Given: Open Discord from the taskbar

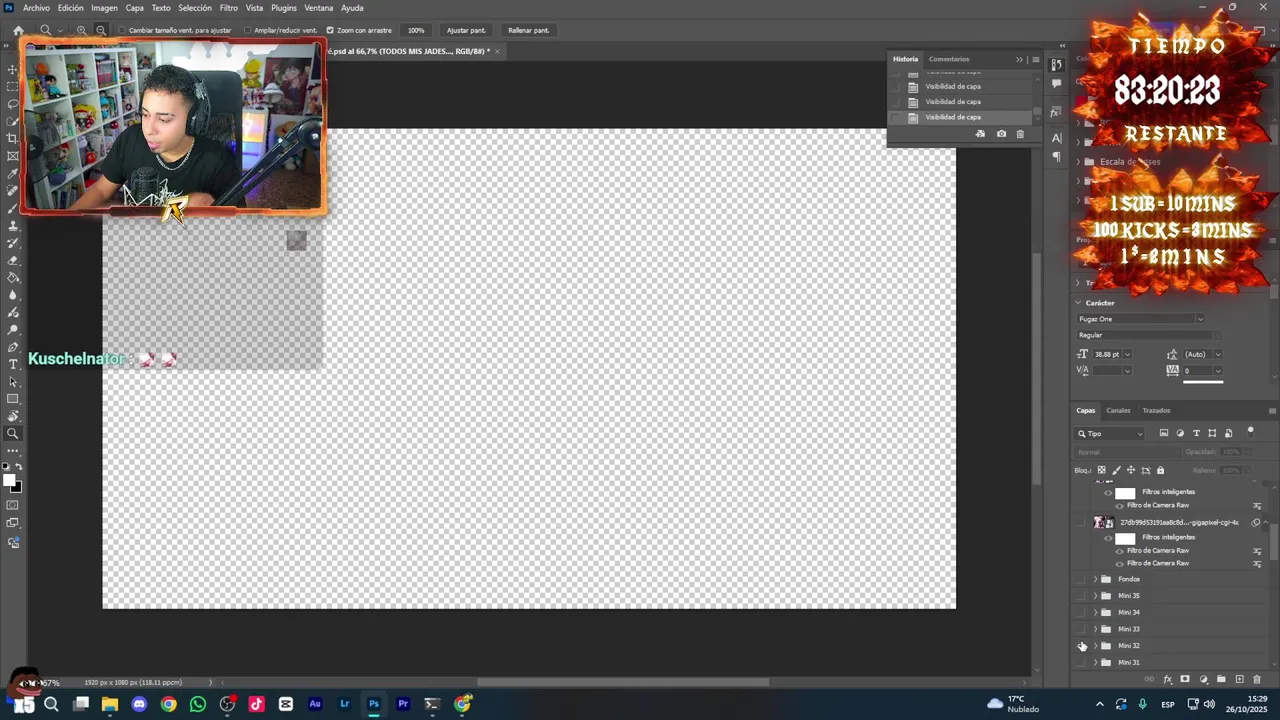Looking at the screenshot, I should click(x=139, y=704).
